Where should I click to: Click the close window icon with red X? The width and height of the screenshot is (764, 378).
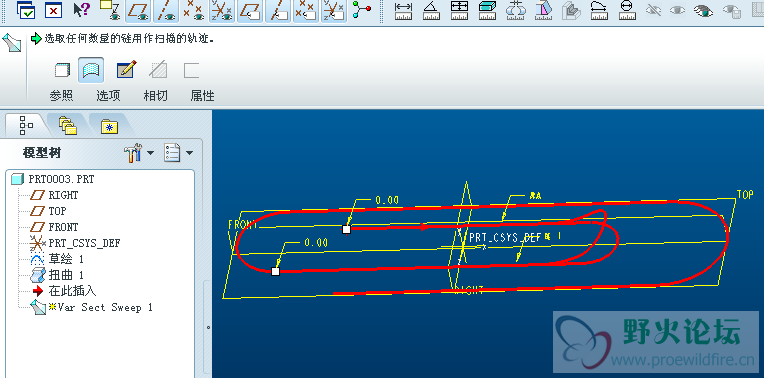tap(54, 10)
